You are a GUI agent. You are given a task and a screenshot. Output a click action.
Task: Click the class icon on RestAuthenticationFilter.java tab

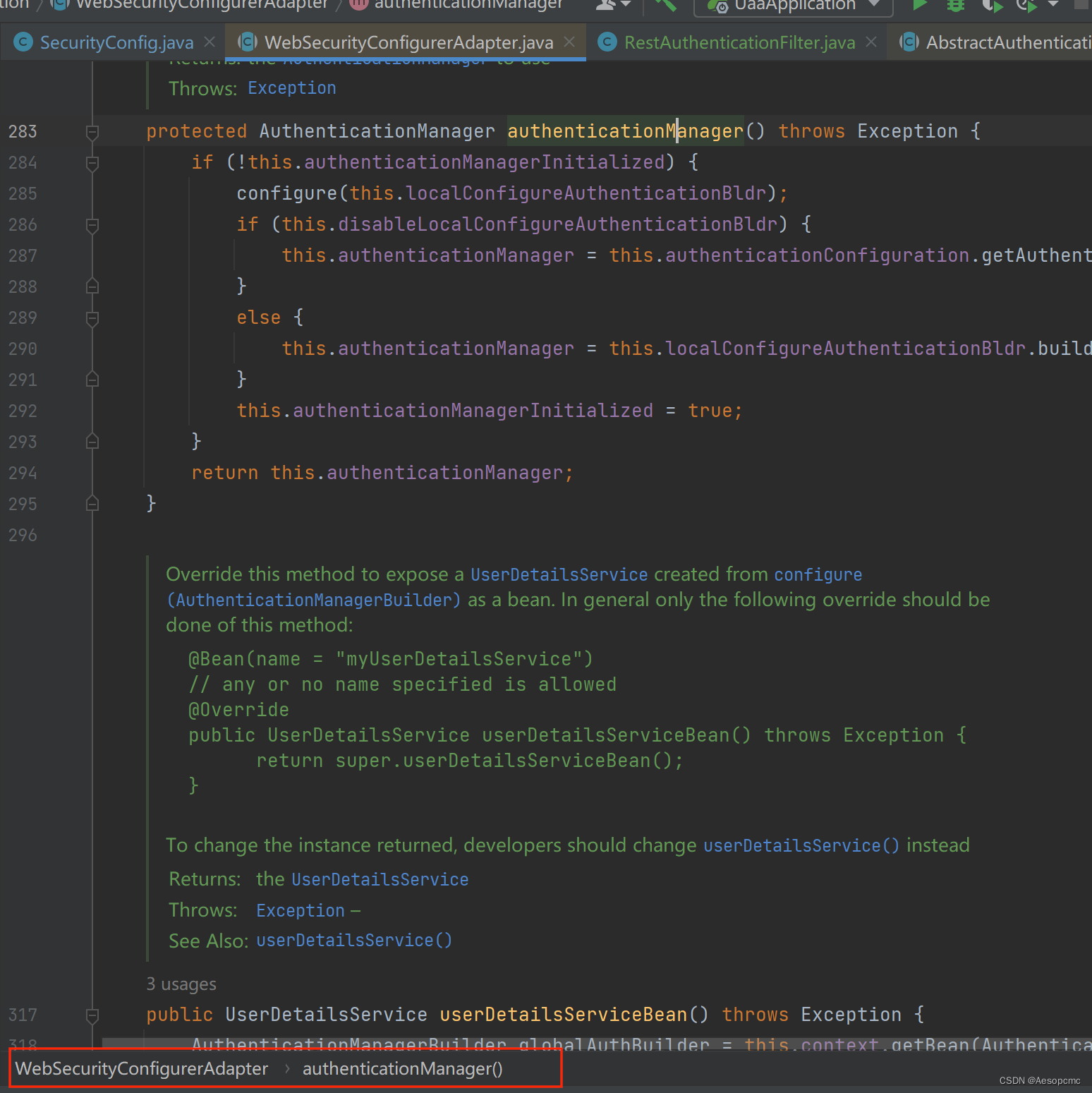[x=607, y=42]
